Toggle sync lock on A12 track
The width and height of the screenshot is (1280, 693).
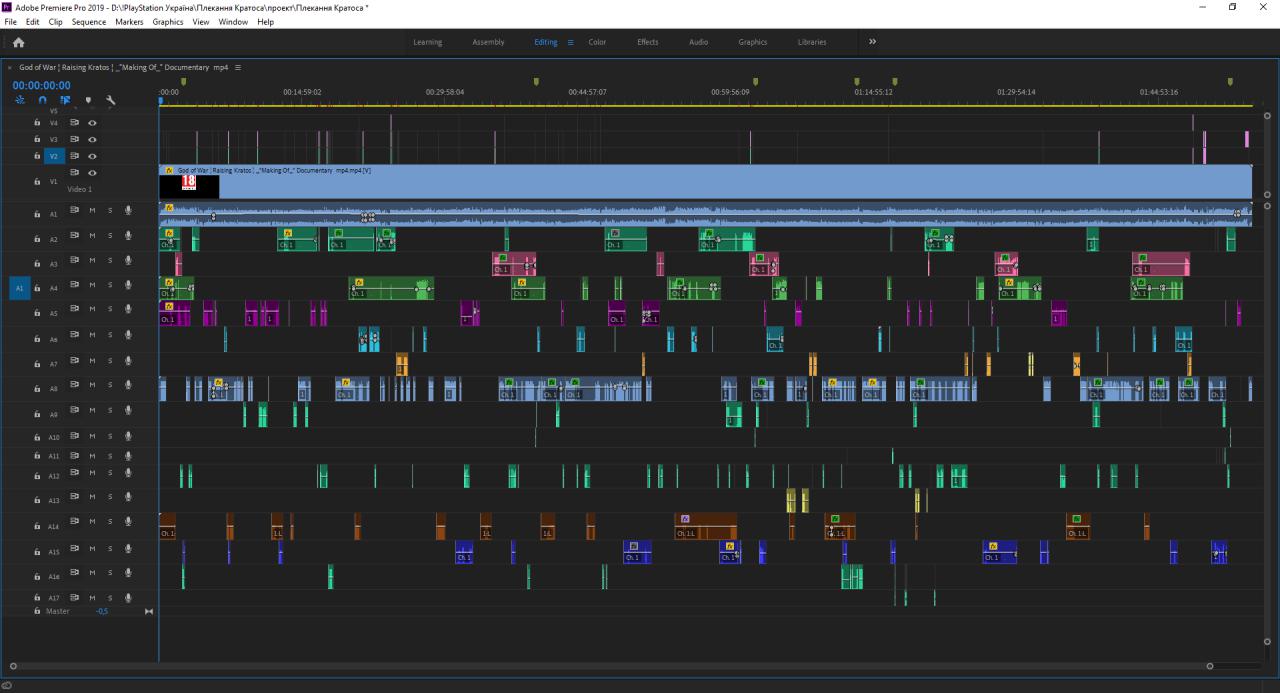74,473
